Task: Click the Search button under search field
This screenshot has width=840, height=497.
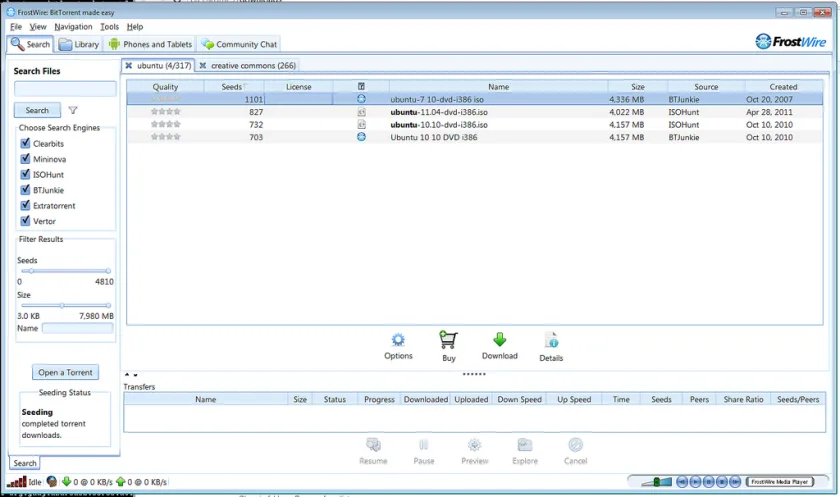Action: (37, 110)
